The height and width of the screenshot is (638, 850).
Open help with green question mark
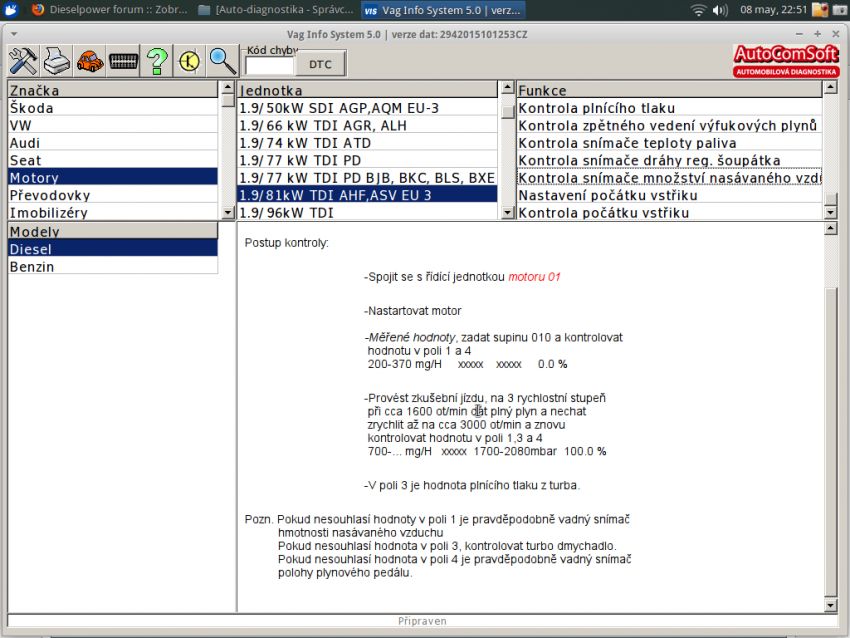tap(156, 61)
